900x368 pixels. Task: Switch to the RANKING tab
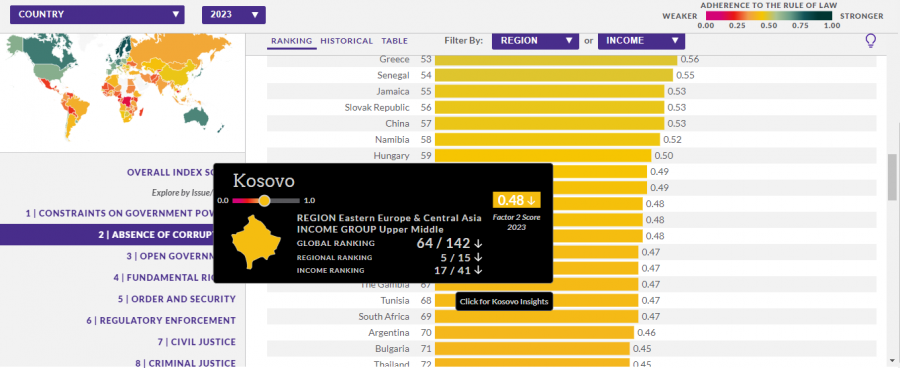pos(292,41)
